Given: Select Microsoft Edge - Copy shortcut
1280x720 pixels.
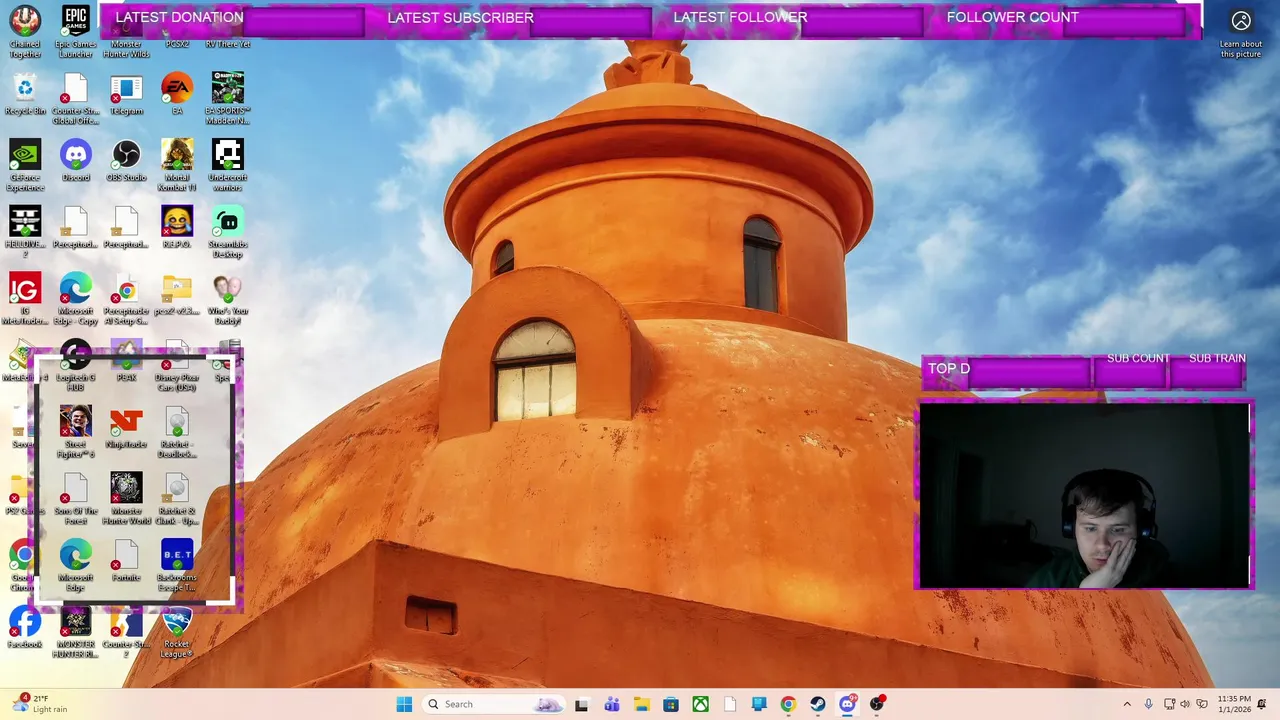Looking at the screenshot, I should pyautogui.click(x=76, y=299).
